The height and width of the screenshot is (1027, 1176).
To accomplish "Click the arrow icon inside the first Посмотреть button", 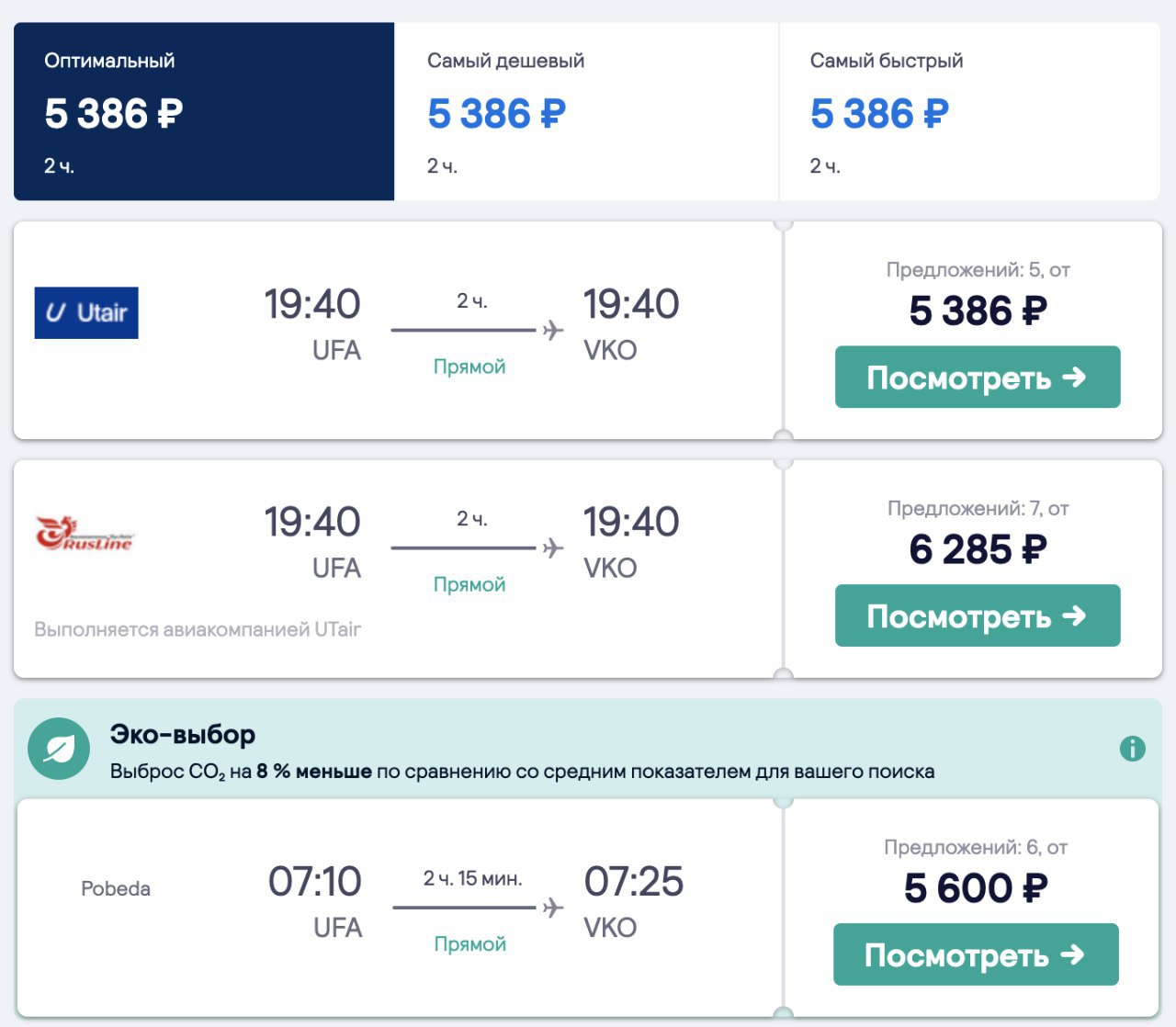I will coord(1072,377).
